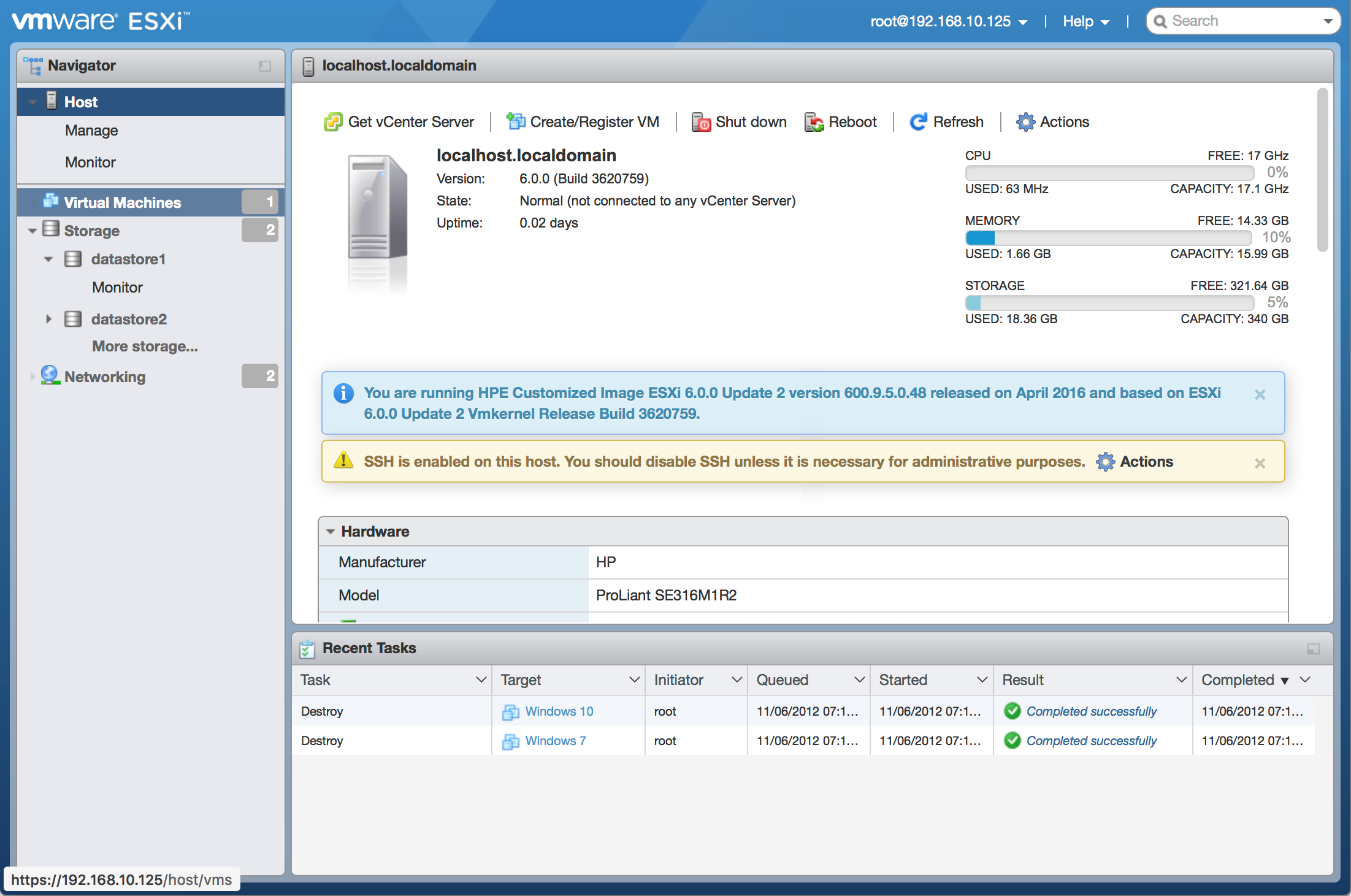The width and height of the screenshot is (1351, 896).
Task: Click the main panel vertical scrollbar
Action: click(x=1323, y=170)
